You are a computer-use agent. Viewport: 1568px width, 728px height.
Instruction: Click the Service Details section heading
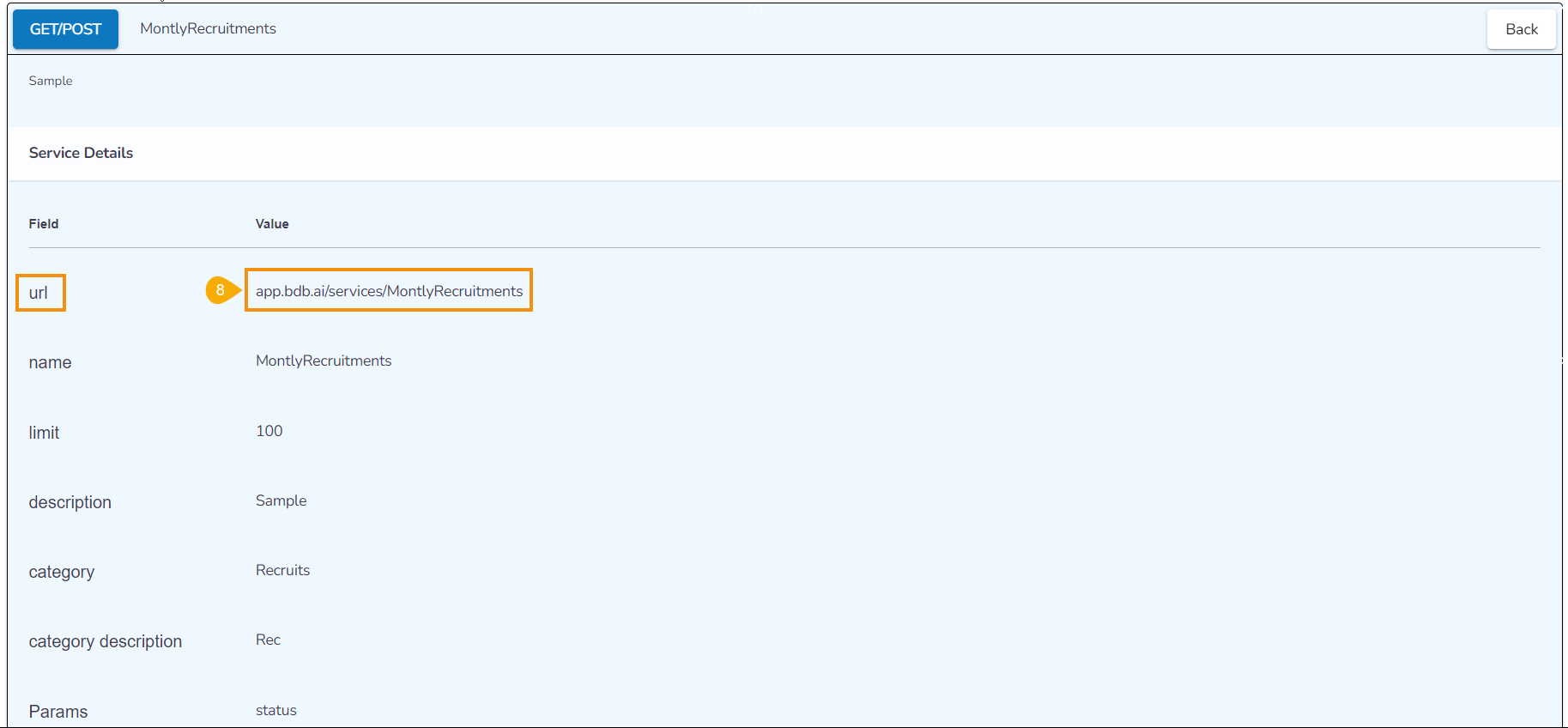81,153
